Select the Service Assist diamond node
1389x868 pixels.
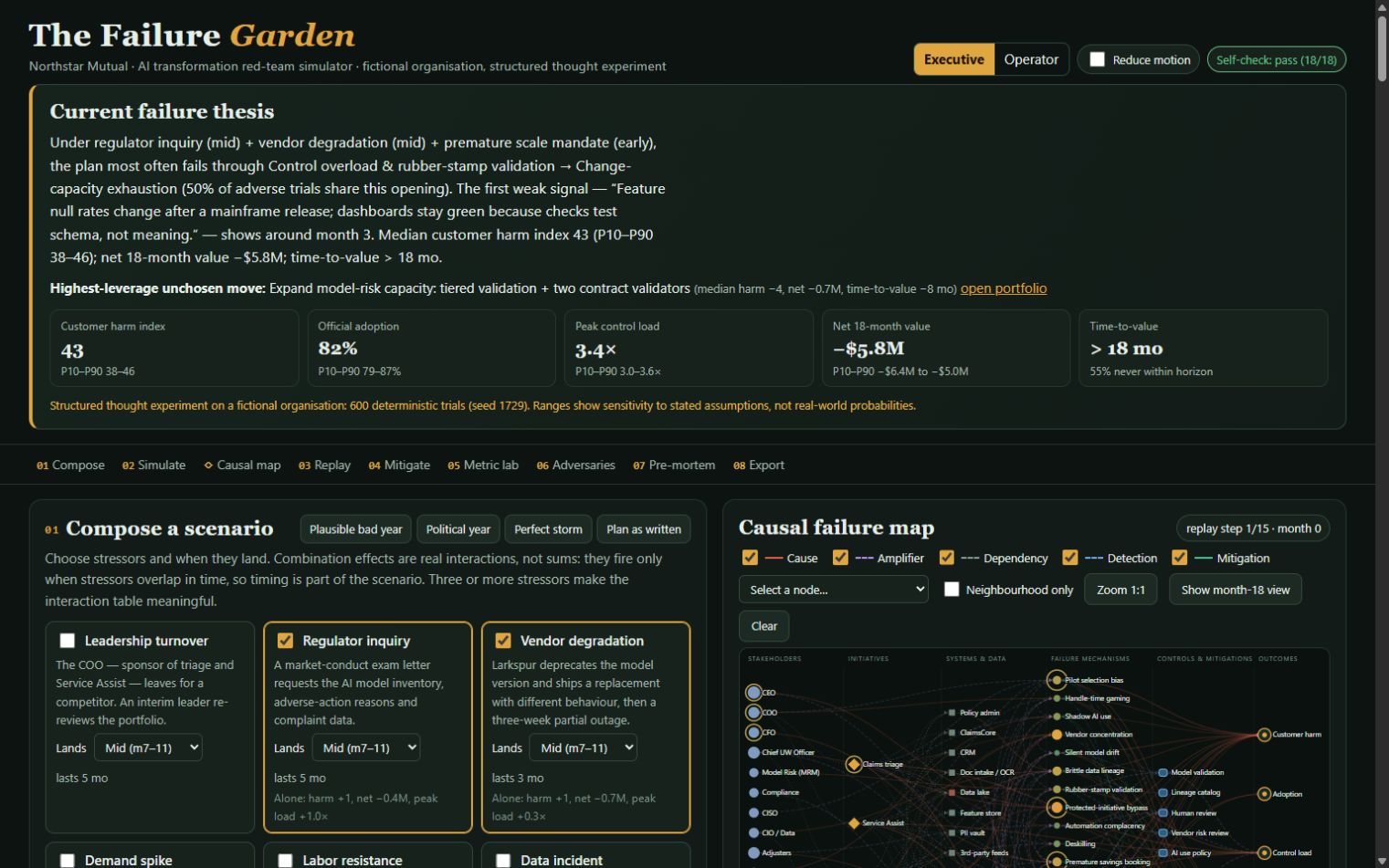click(x=854, y=823)
